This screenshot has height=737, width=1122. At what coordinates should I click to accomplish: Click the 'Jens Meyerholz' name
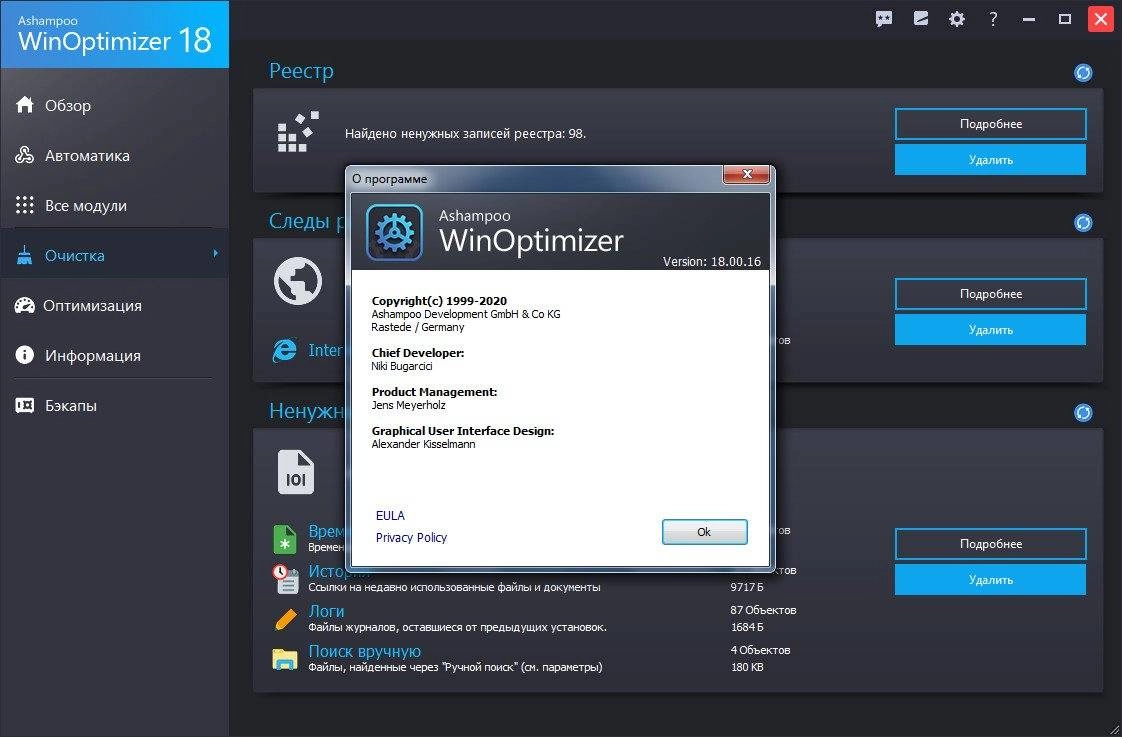click(x=409, y=405)
